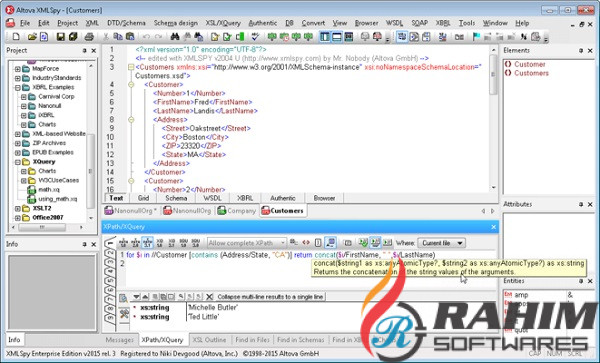This screenshot has width=600, height=363.
Task: Switch to the Browser view tab
Action: pyautogui.click(x=324, y=198)
